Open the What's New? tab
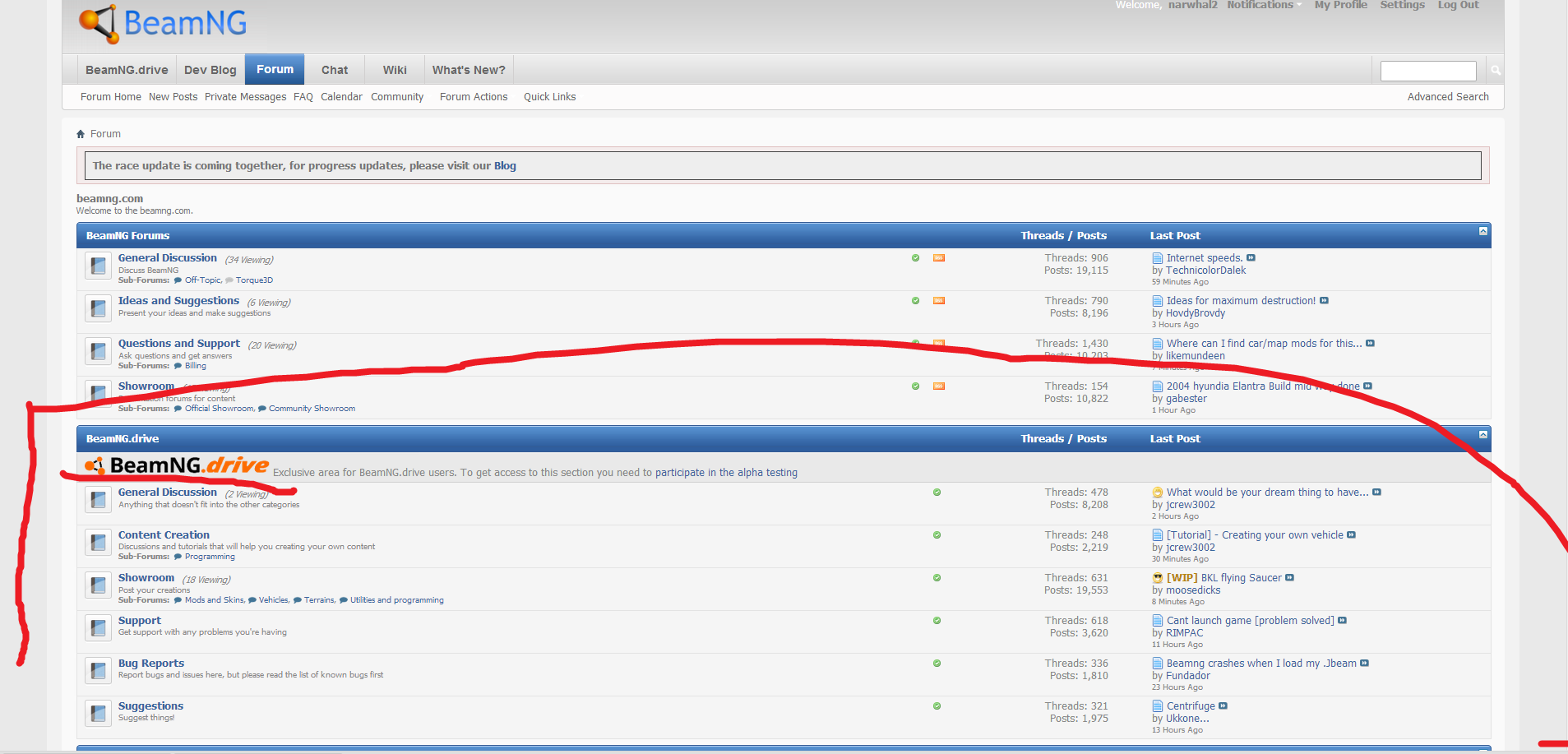This screenshot has height=754, width=1568. [469, 70]
